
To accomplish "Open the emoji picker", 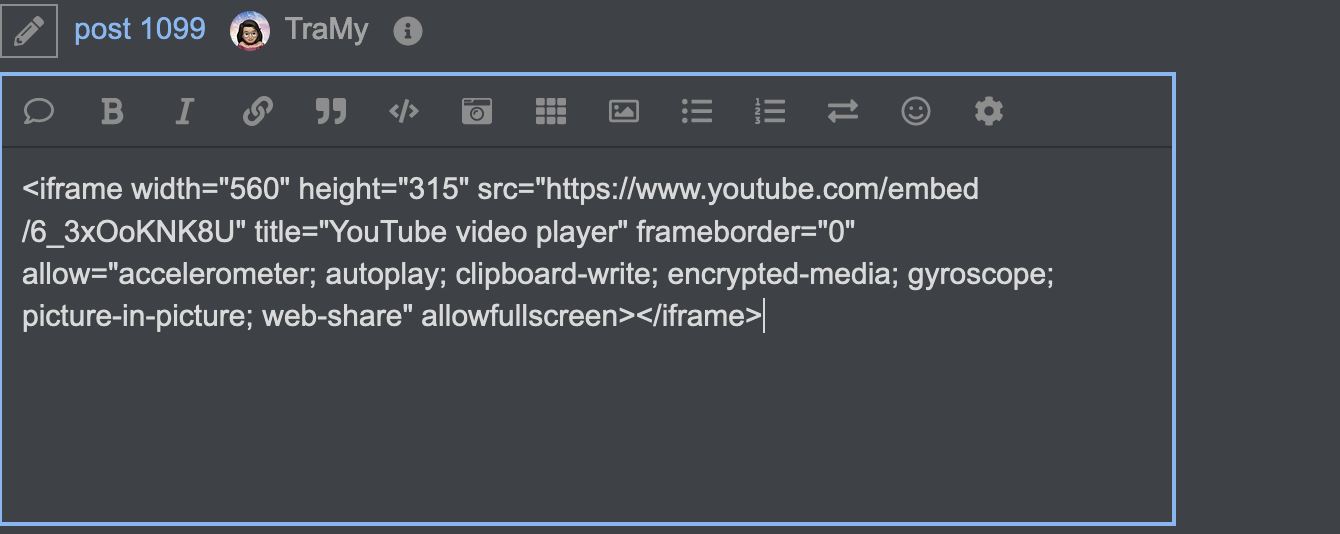I will pyautogui.click(x=916, y=111).
